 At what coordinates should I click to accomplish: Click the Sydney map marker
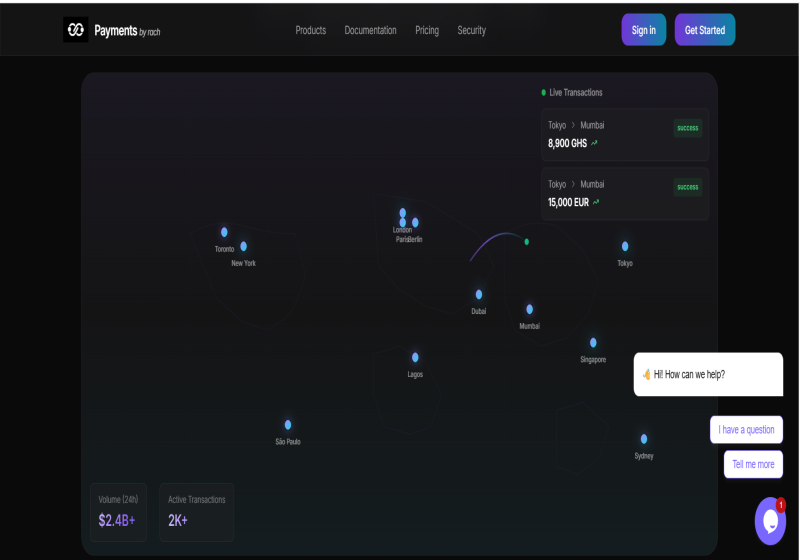644,439
